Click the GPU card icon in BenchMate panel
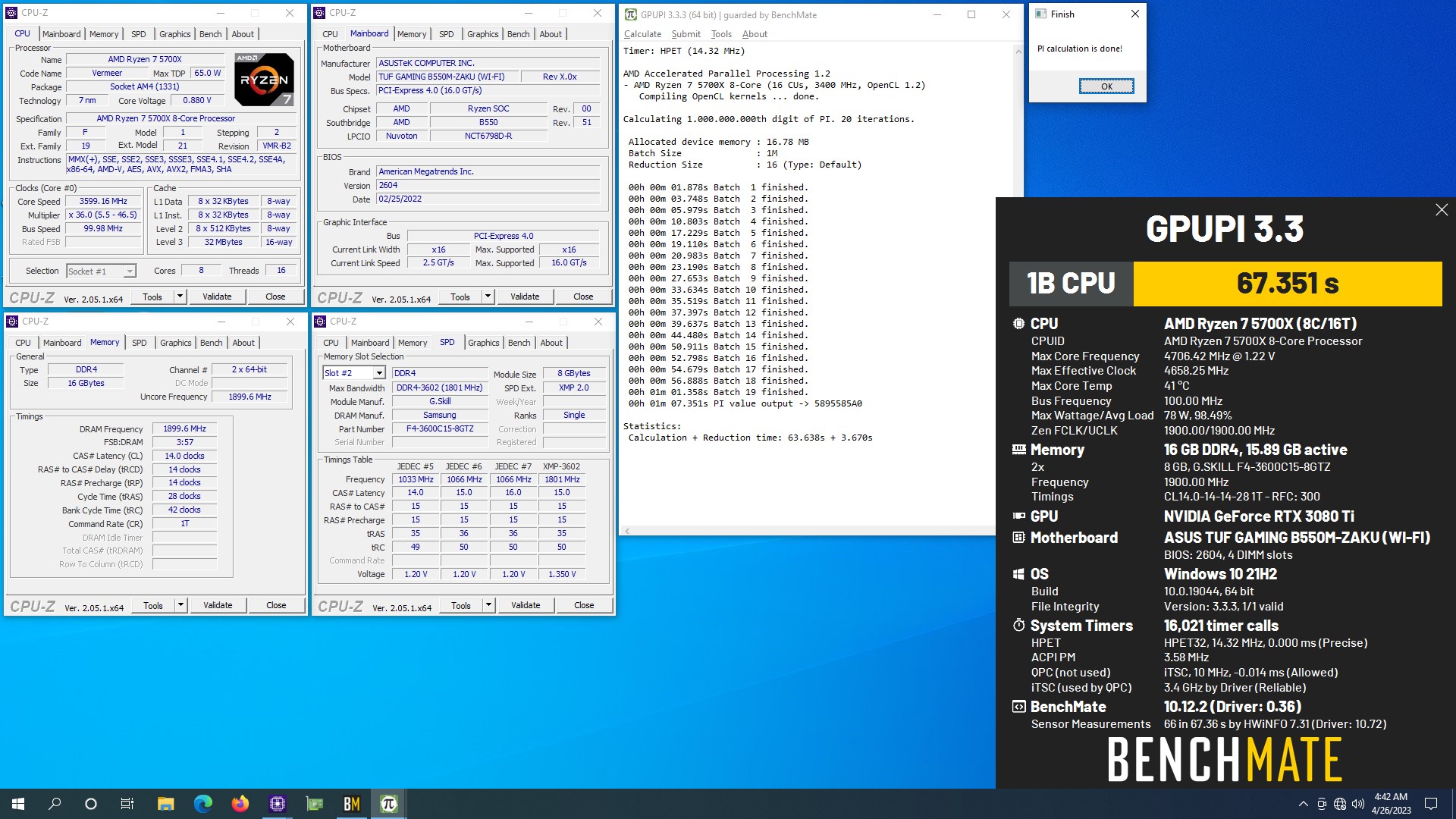The image size is (1456, 819). tap(1018, 516)
